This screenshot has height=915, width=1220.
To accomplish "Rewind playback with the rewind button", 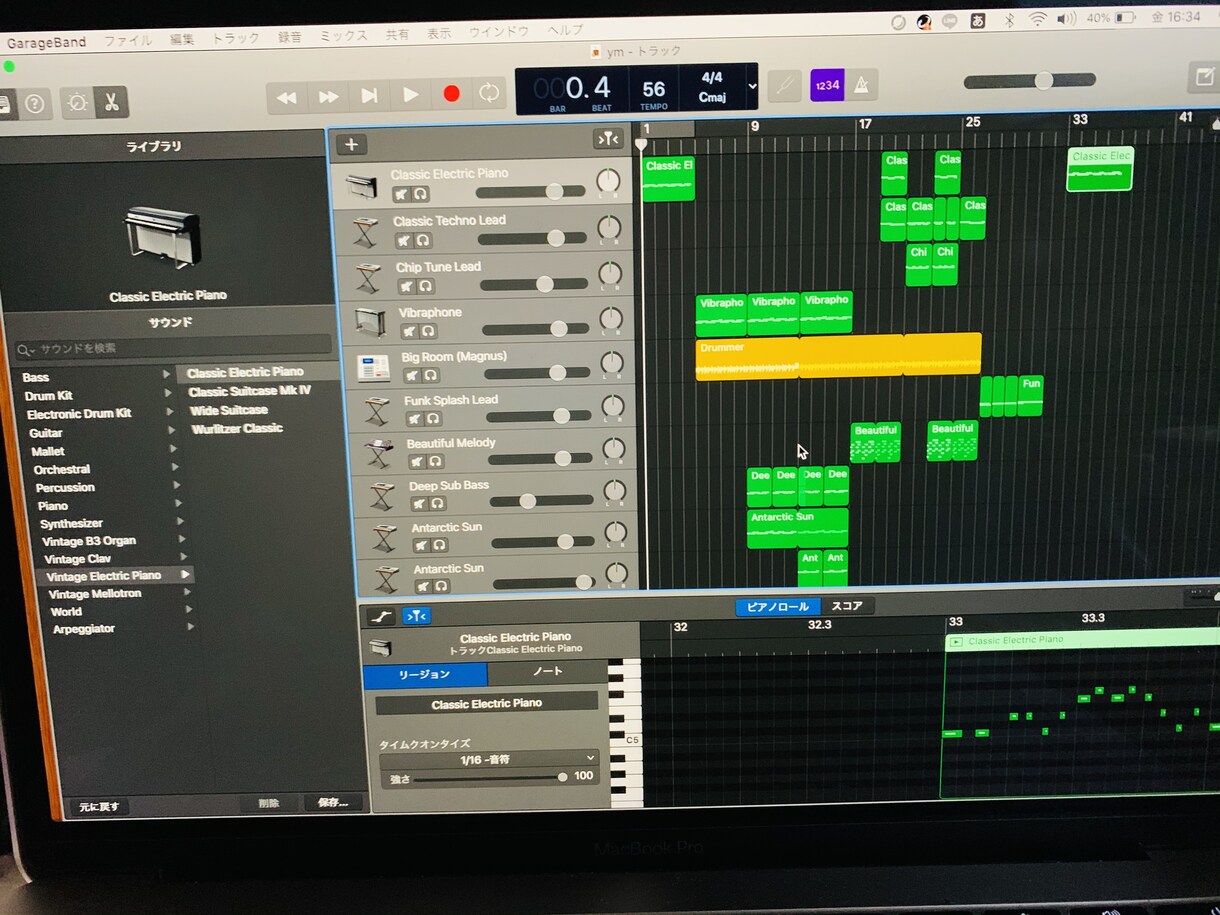I will pyautogui.click(x=287, y=97).
